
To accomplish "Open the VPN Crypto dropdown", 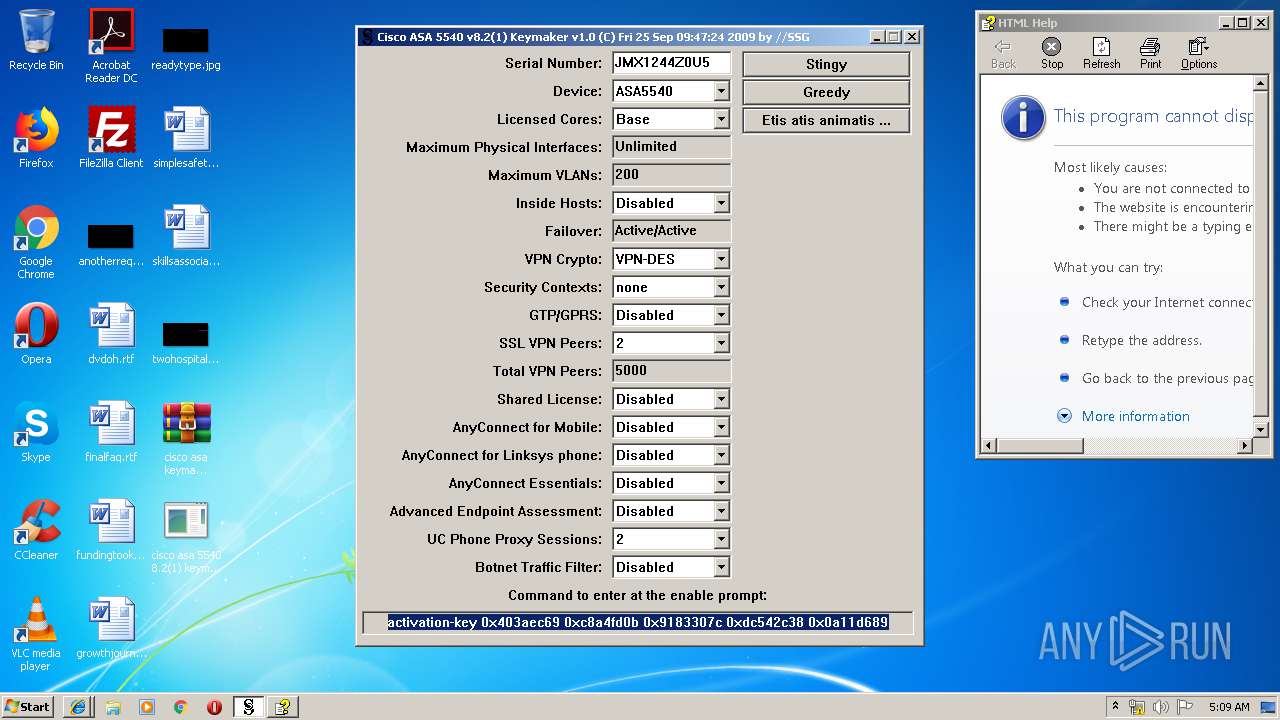I will 721,259.
